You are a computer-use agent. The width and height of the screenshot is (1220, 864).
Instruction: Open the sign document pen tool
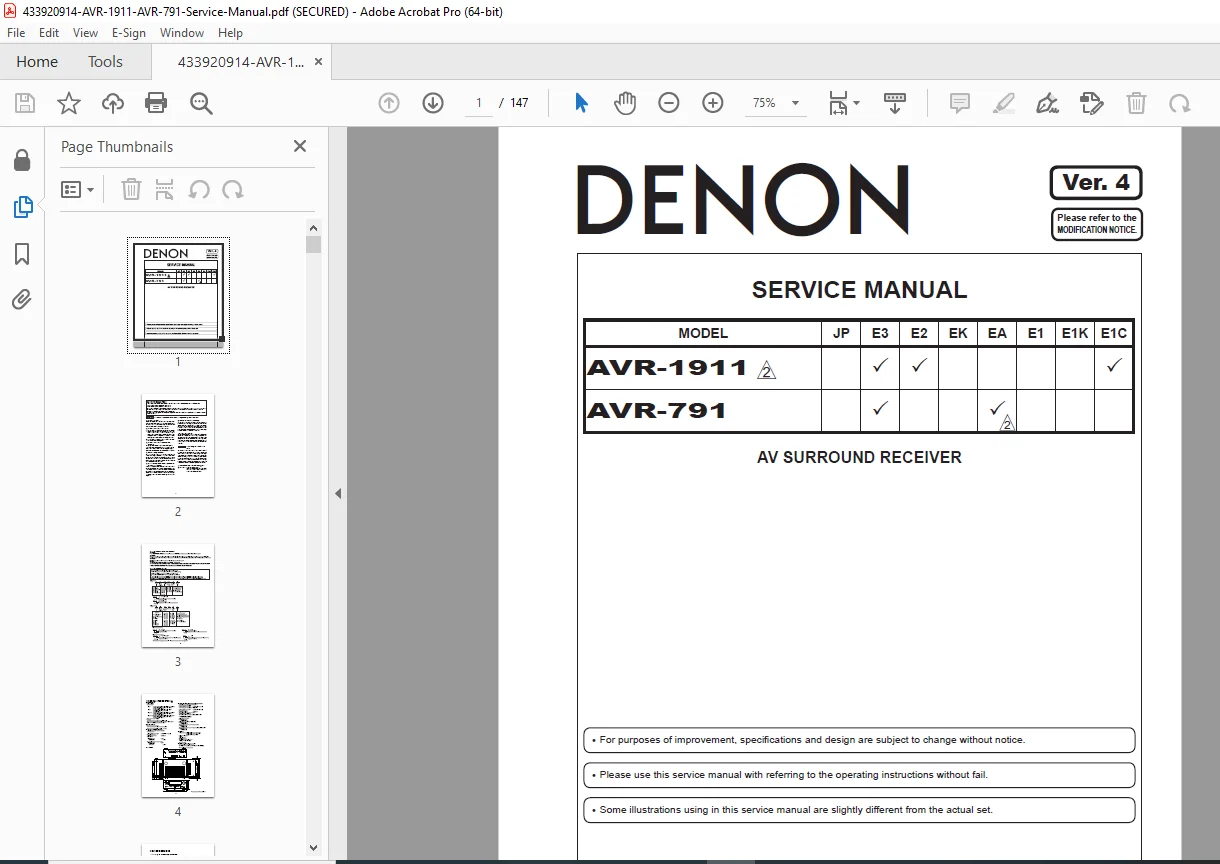[1048, 103]
